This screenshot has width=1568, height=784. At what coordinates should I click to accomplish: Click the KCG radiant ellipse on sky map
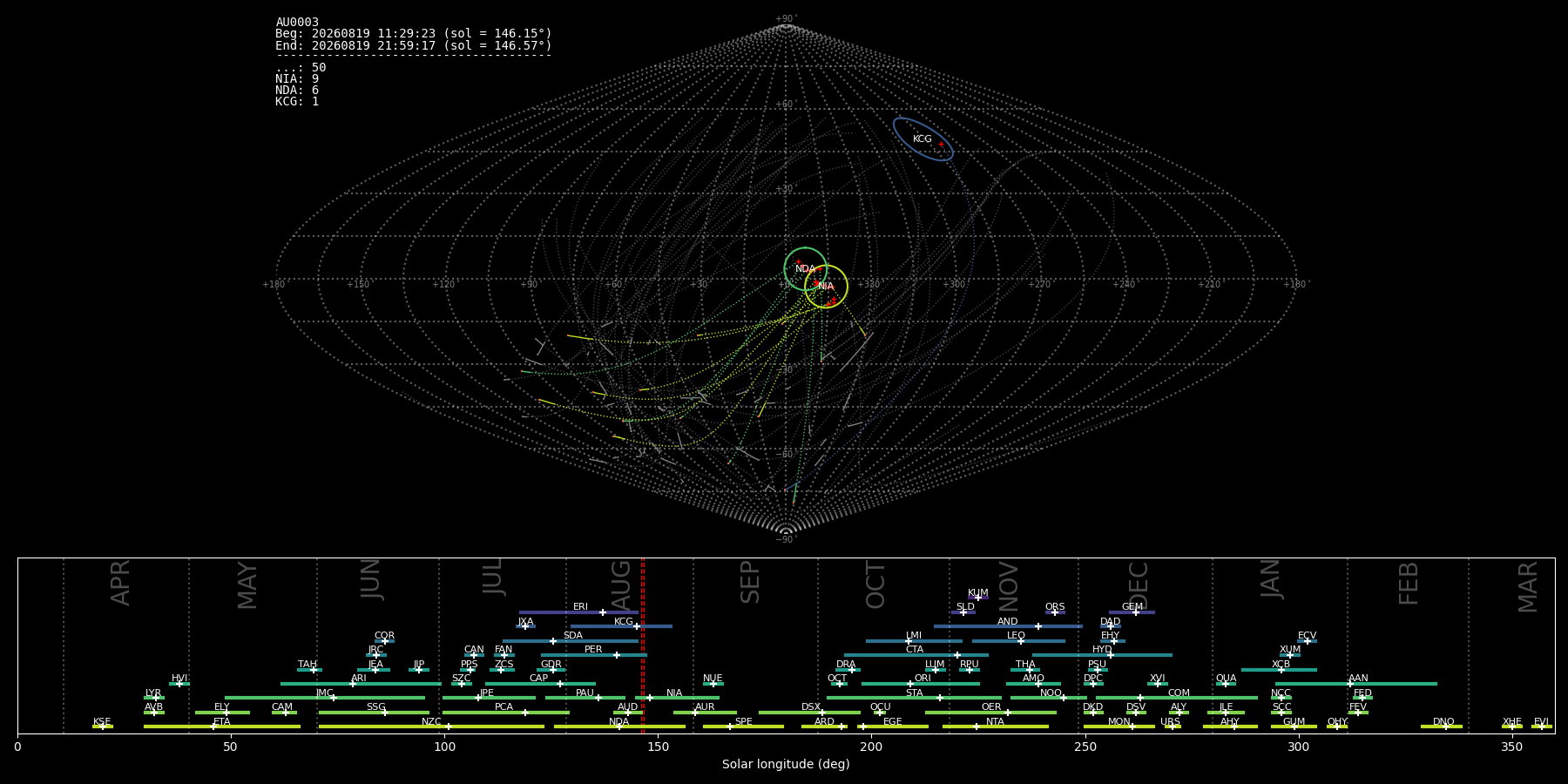coord(923,139)
